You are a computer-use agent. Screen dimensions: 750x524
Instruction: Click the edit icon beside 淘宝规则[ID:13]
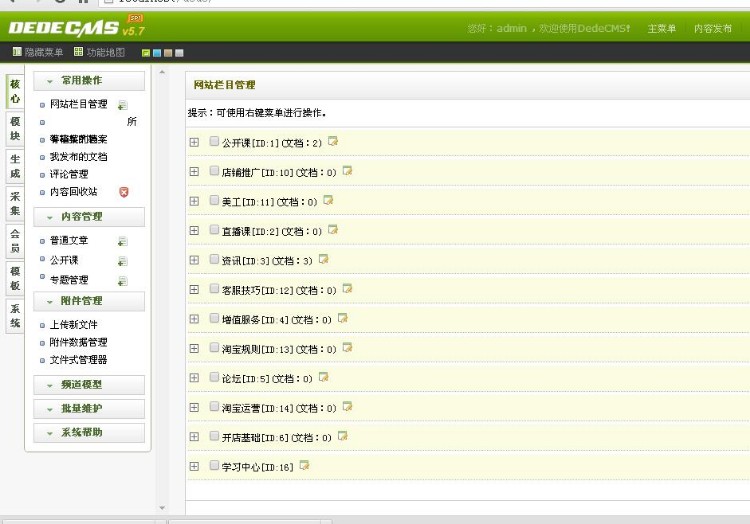pyautogui.click(x=347, y=348)
